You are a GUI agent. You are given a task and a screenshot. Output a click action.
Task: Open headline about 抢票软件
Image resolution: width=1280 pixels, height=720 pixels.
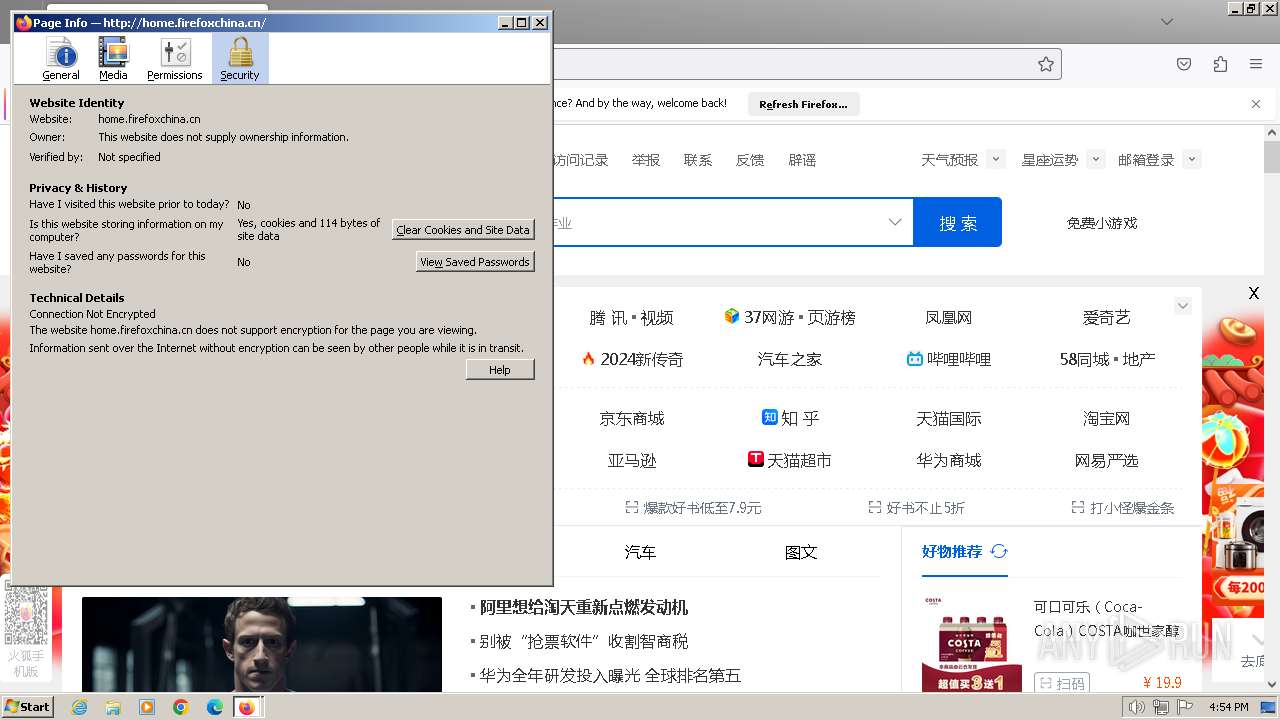coord(584,642)
